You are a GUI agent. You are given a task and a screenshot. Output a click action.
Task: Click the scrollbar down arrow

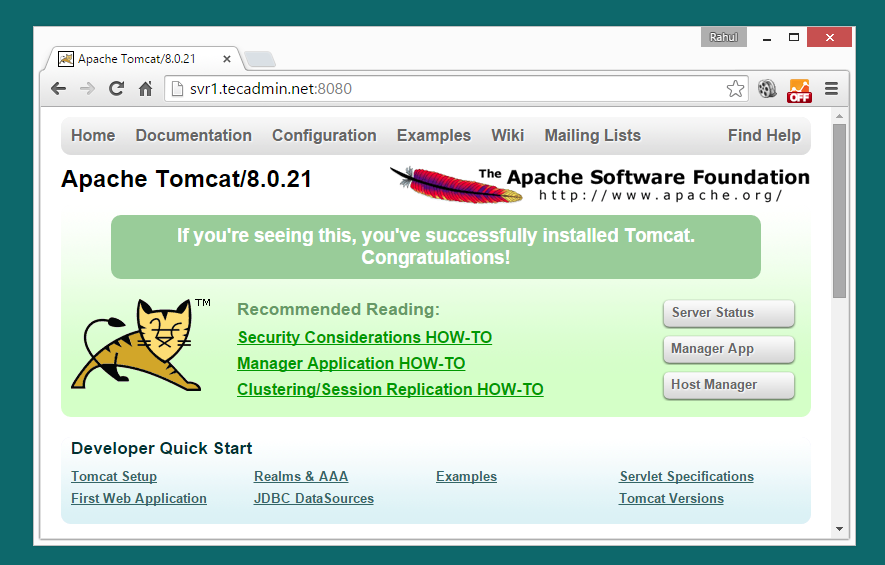[839, 529]
